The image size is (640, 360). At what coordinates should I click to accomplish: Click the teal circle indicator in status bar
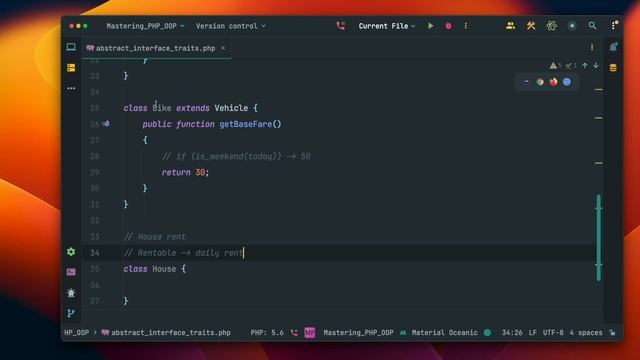487,333
